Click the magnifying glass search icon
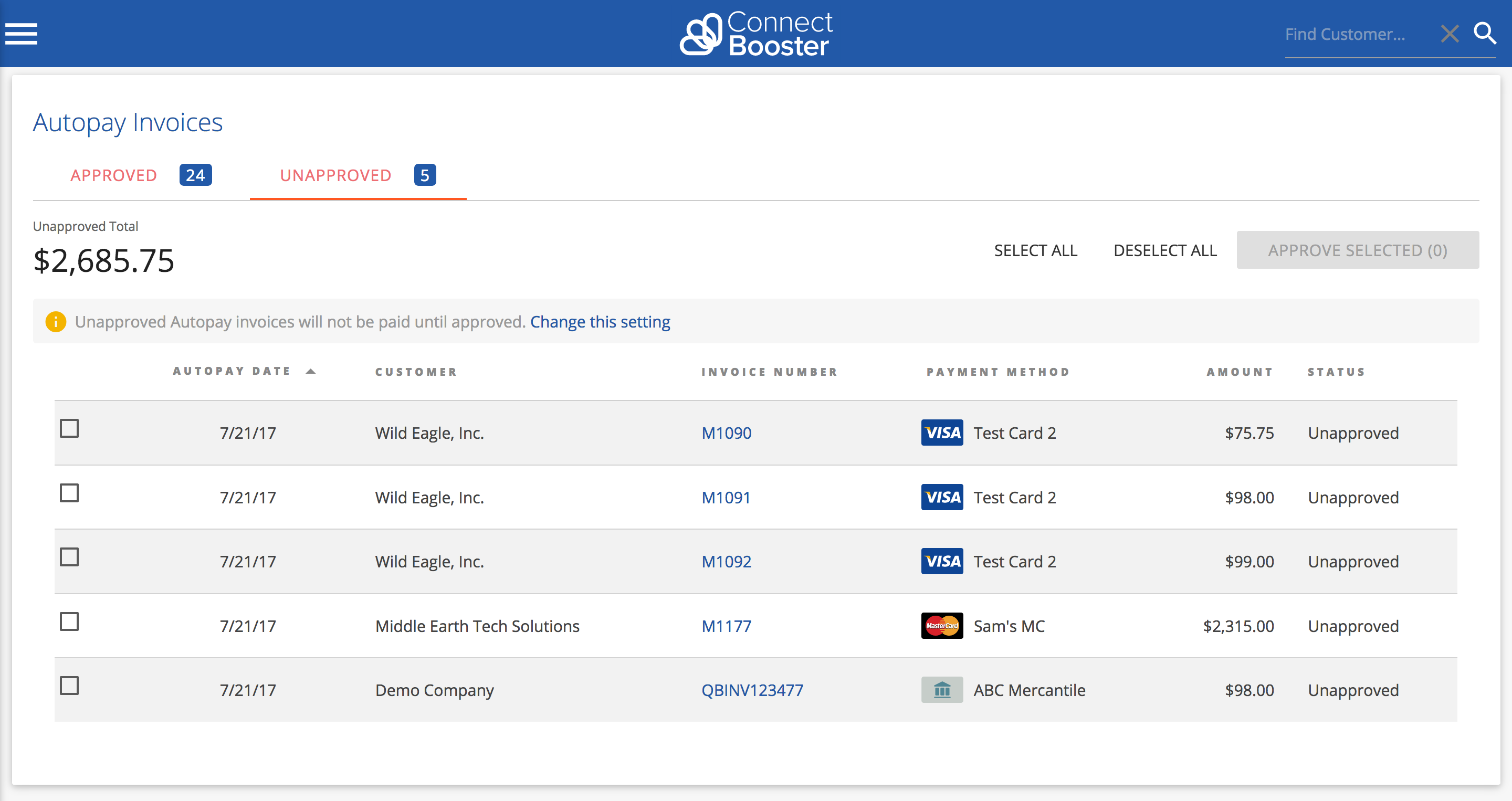This screenshot has width=1512, height=801. pos(1485,34)
